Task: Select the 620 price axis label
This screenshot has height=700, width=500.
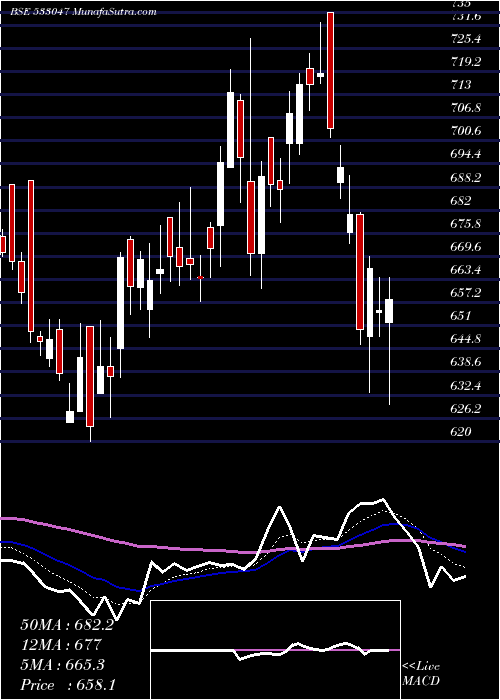Action: click(461, 432)
